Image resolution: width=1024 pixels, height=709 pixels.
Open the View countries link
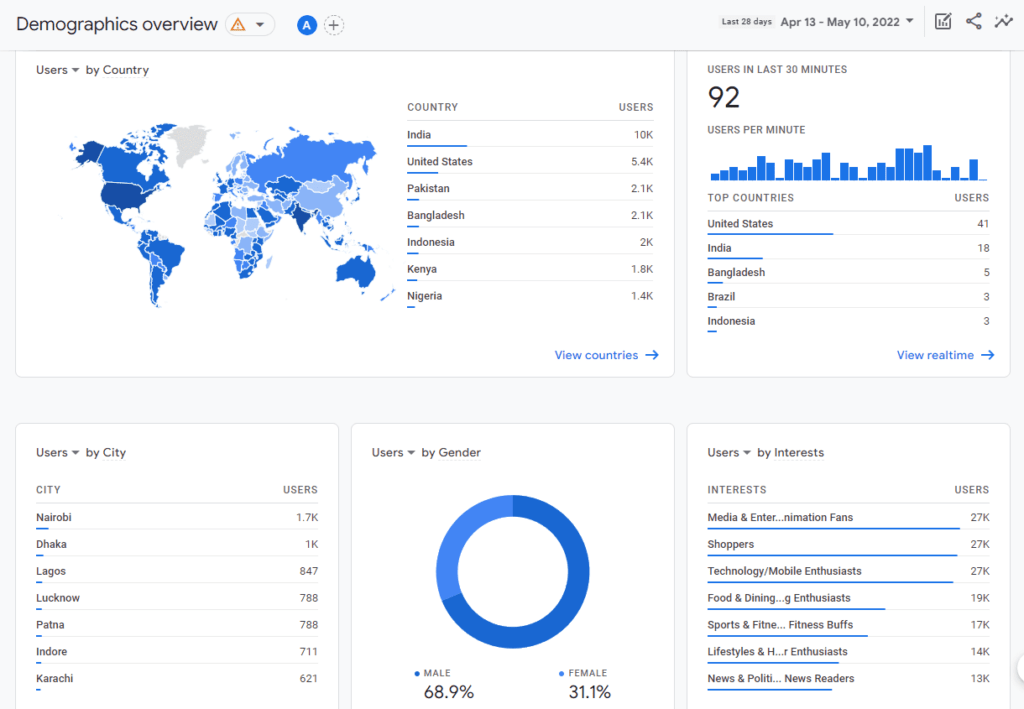(x=596, y=355)
